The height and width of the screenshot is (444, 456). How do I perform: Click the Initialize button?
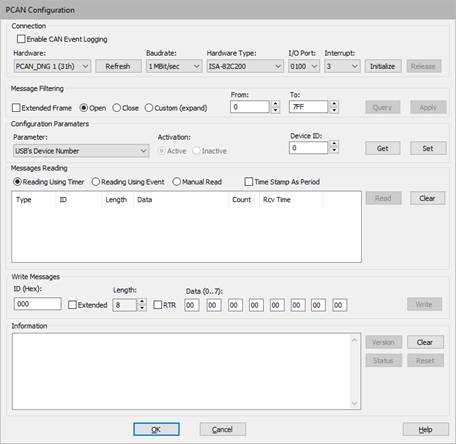383,66
